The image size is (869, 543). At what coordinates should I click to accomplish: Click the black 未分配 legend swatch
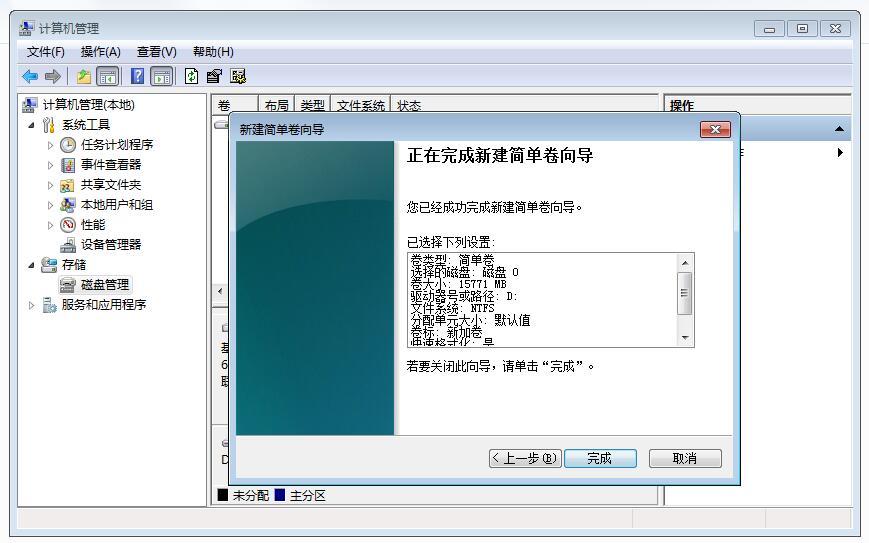click(223, 495)
